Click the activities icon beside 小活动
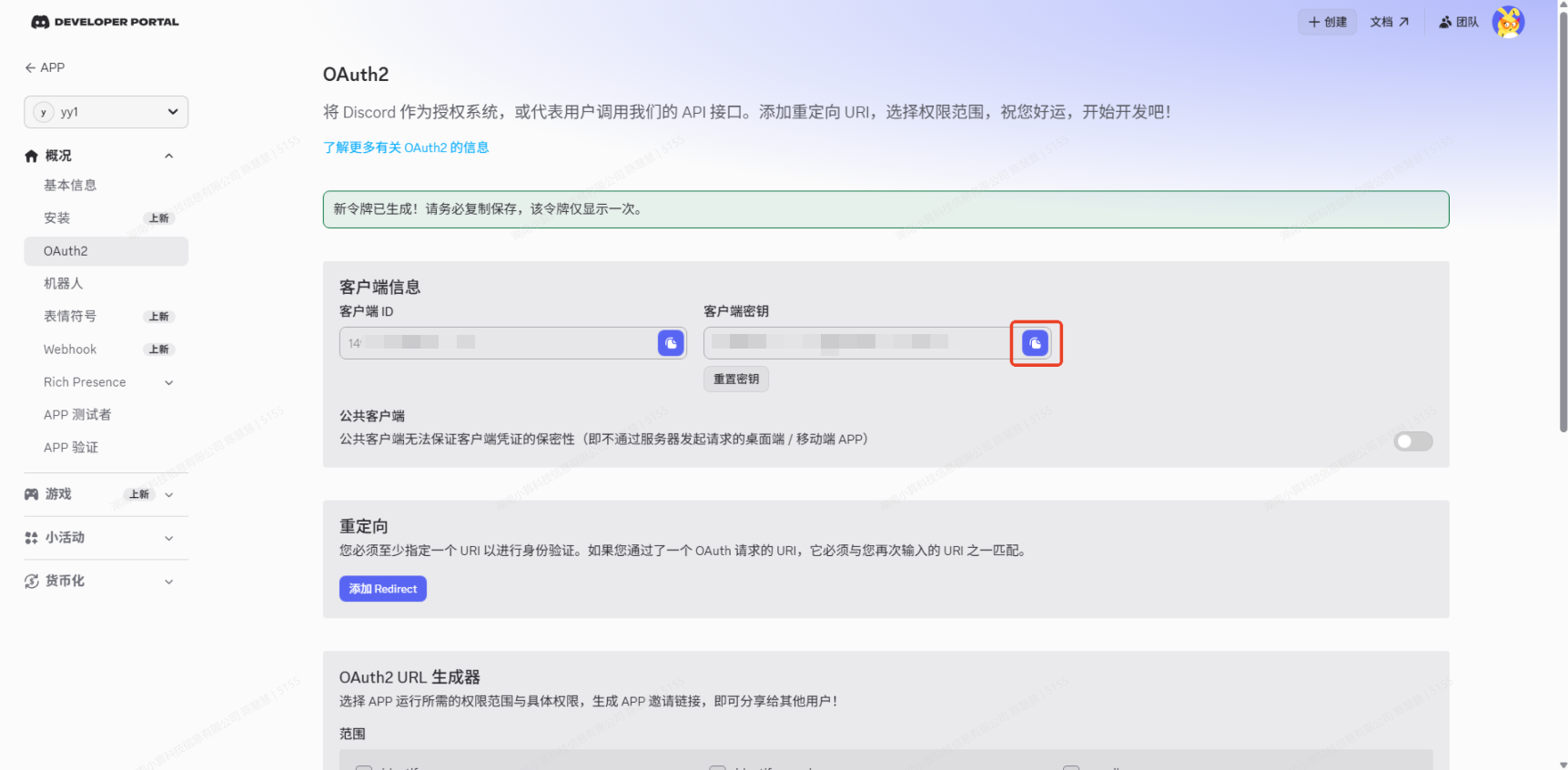The width and height of the screenshot is (1568, 770). [x=32, y=538]
